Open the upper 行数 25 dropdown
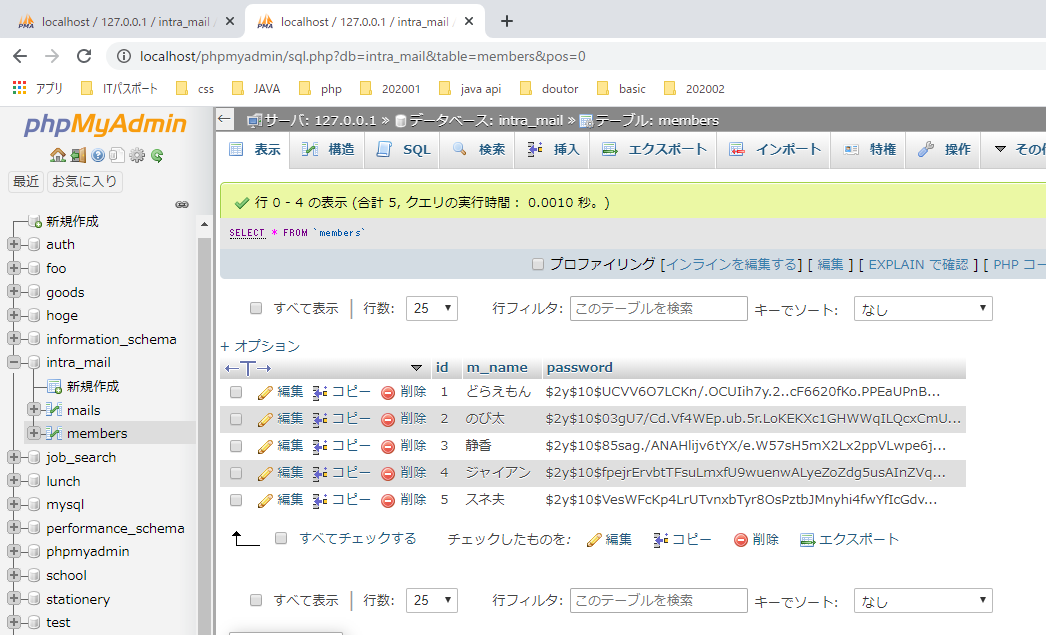 432,308
